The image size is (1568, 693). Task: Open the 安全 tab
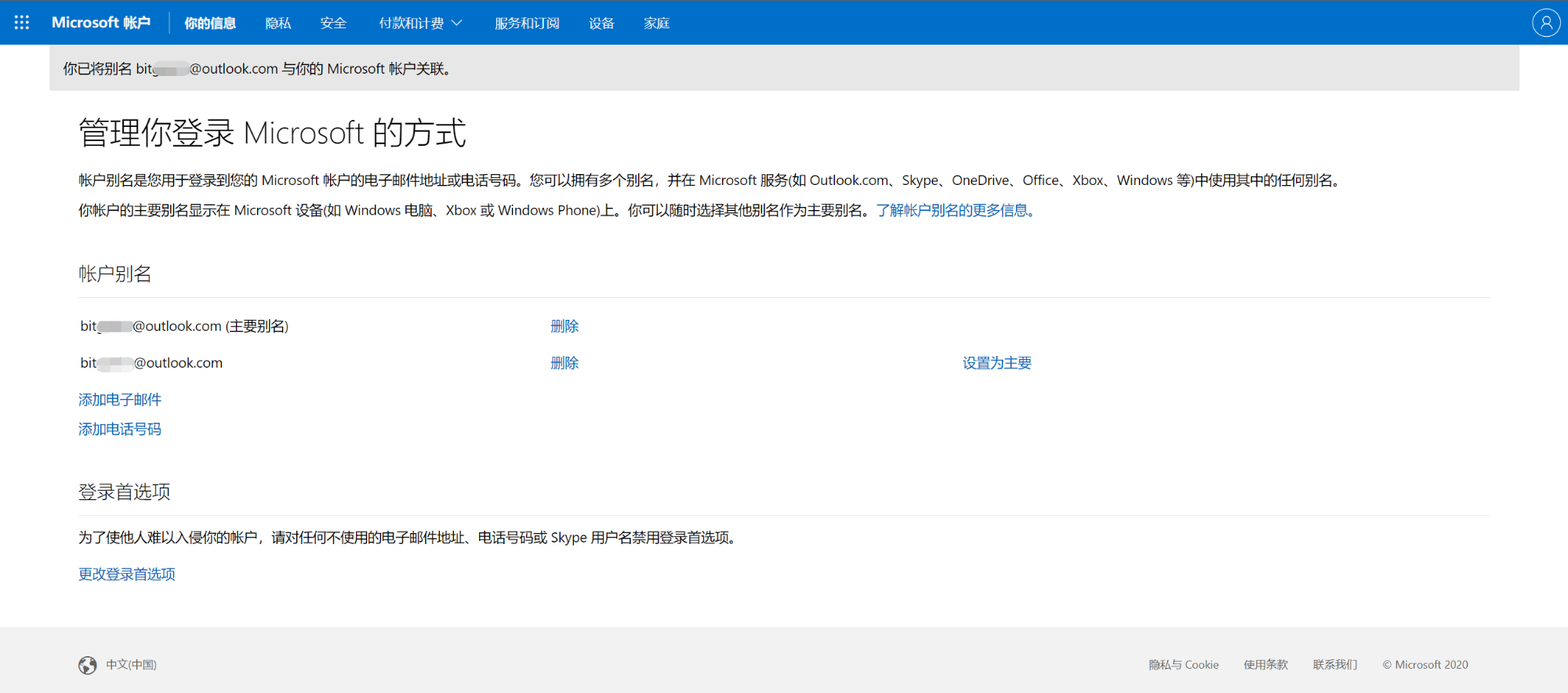pyautogui.click(x=333, y=24)
